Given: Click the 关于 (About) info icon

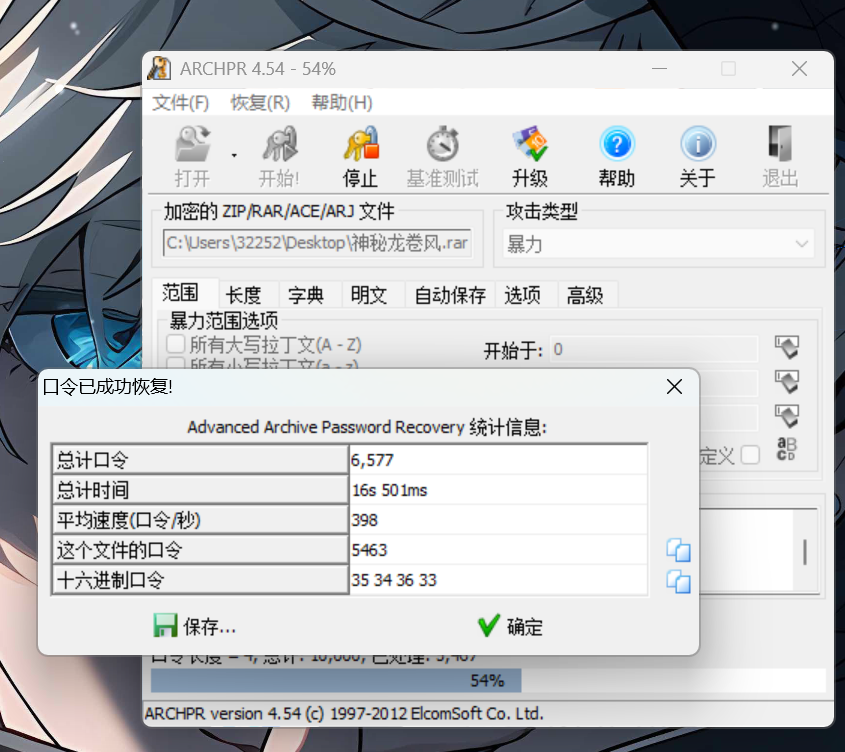Looking at the screenshot, I should 697,146.
